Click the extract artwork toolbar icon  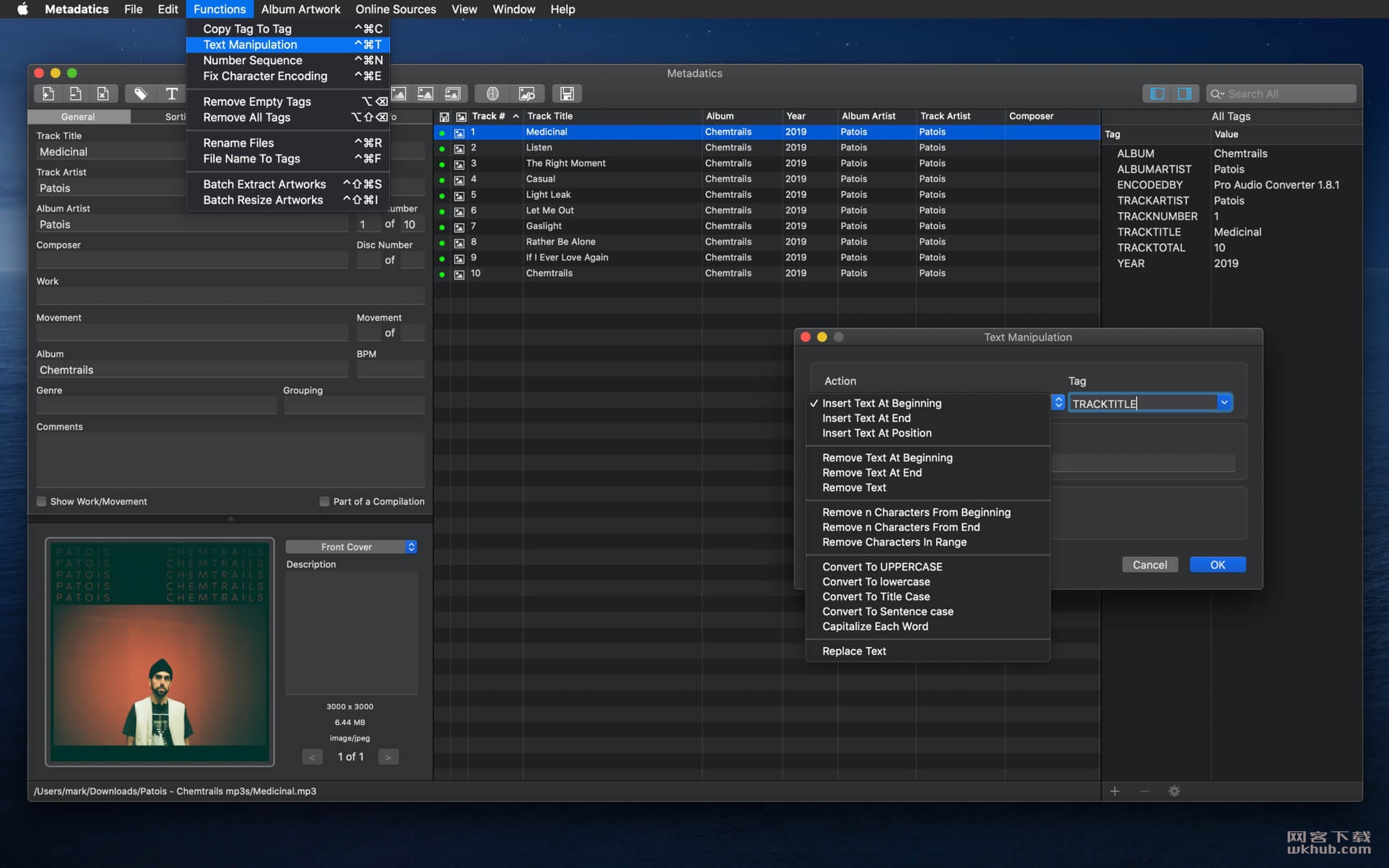click(453, 94)
